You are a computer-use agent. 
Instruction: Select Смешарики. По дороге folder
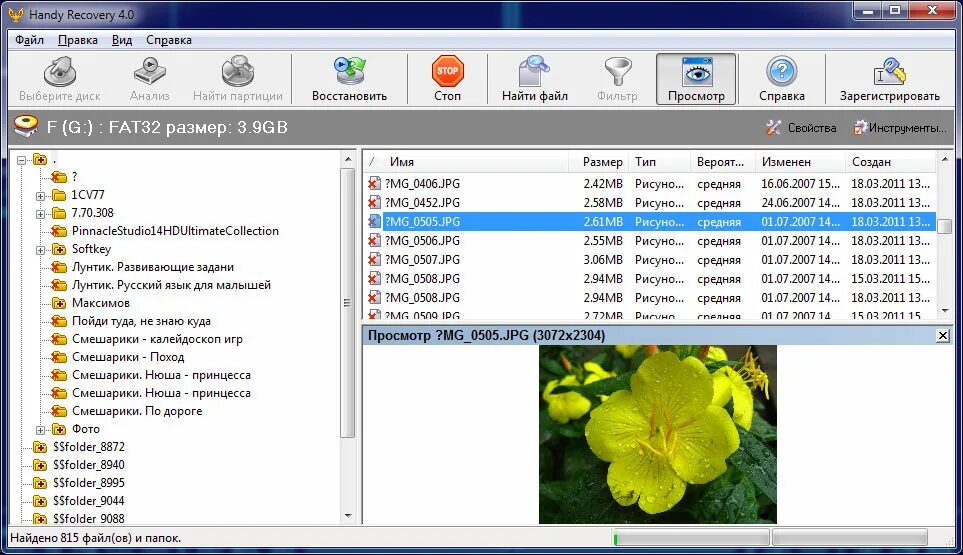(x=136, y=411)
